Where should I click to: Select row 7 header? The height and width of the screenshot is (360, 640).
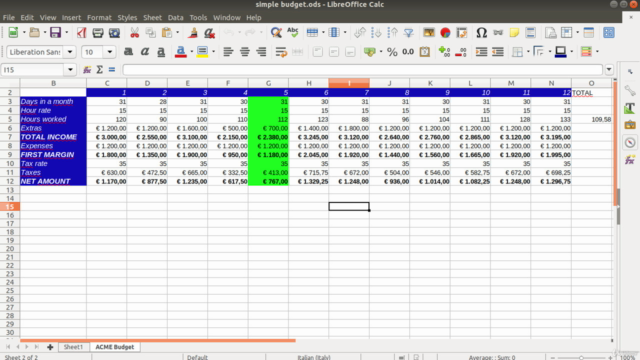[x=10, y=137]
